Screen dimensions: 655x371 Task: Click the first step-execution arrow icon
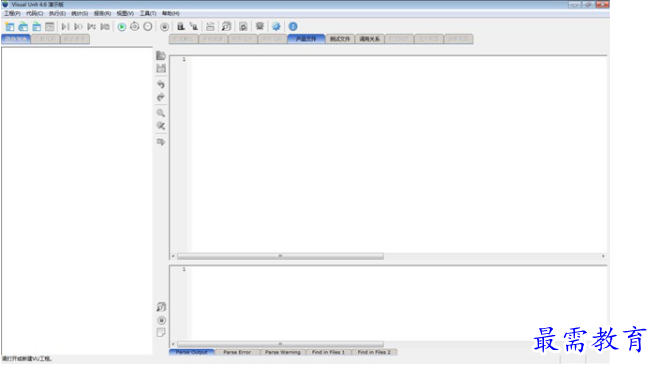65,27
